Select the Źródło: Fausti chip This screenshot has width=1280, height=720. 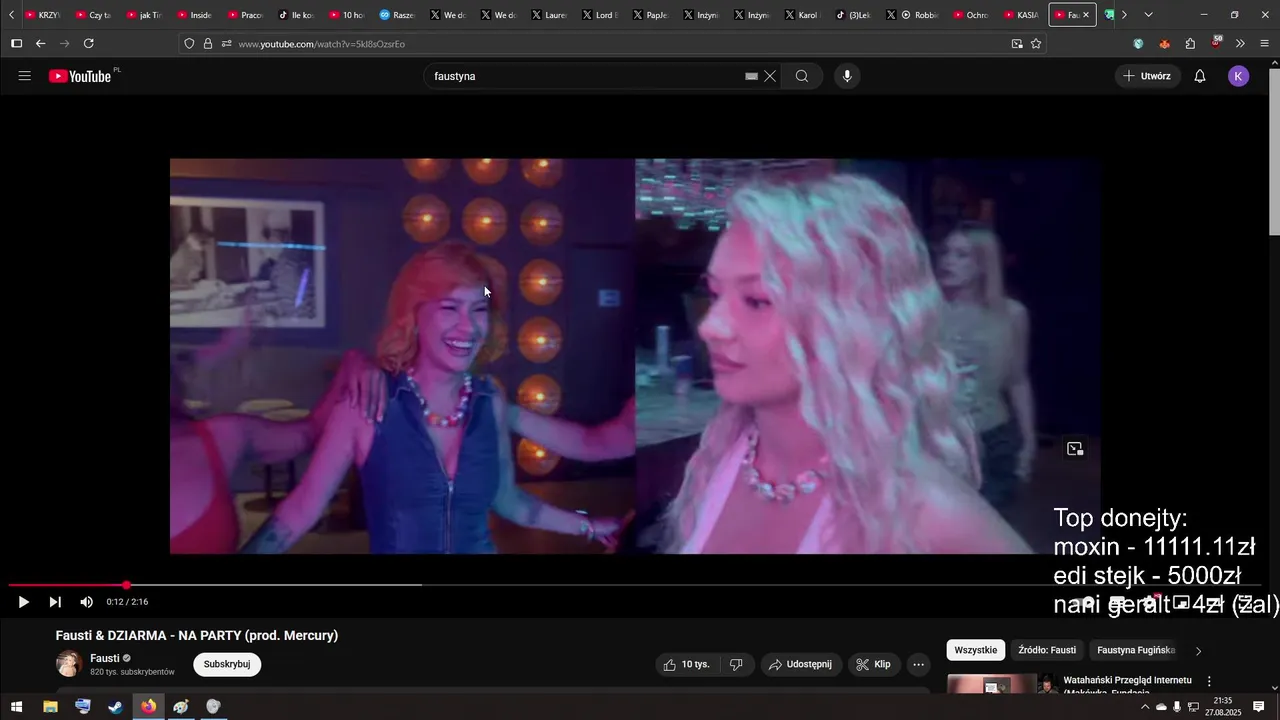[1047, 650]
